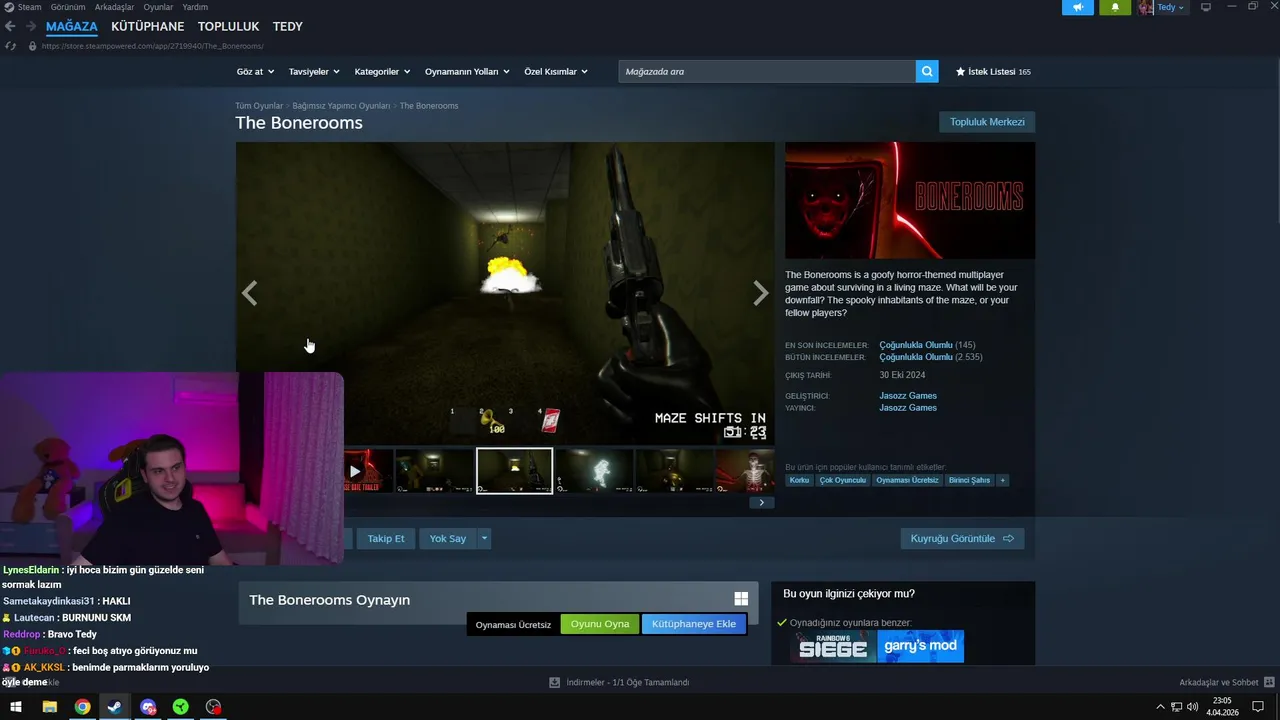Click the search magnifier button
The height and width of the screenshot is (720, 1280).
(x=928, y=71)
